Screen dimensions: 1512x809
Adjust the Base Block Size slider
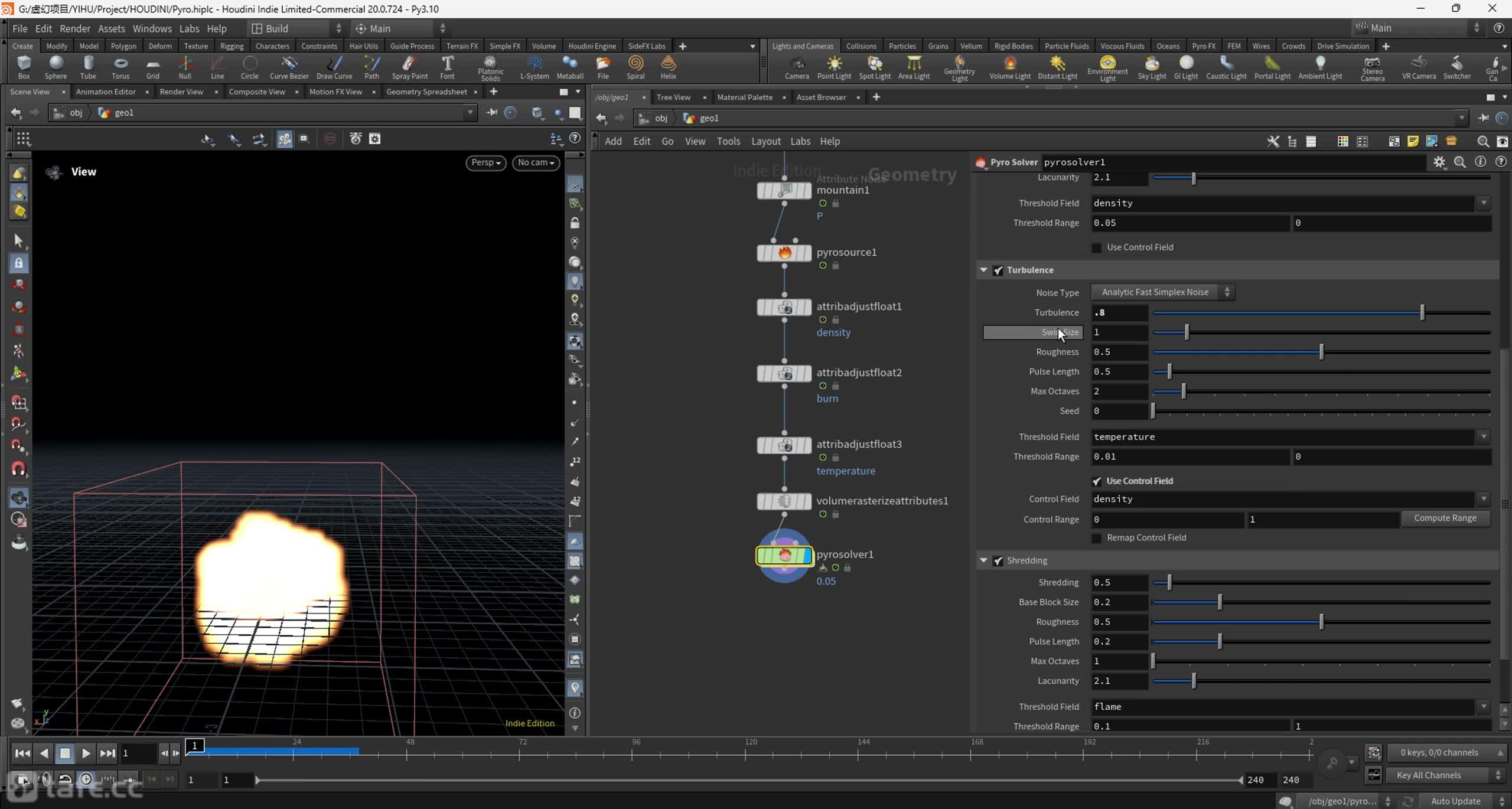[x=1321, y=602]
